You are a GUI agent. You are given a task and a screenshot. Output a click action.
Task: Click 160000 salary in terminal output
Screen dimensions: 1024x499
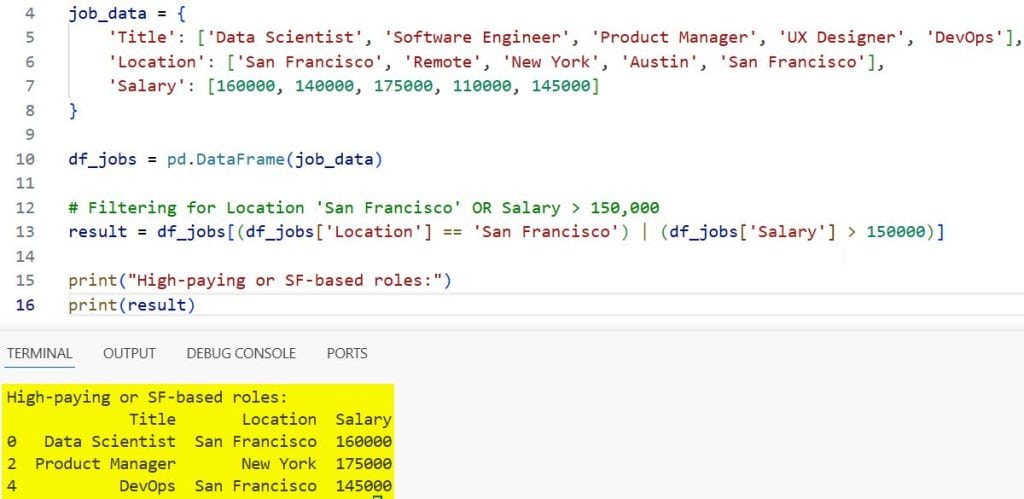[x=363, y=442]
